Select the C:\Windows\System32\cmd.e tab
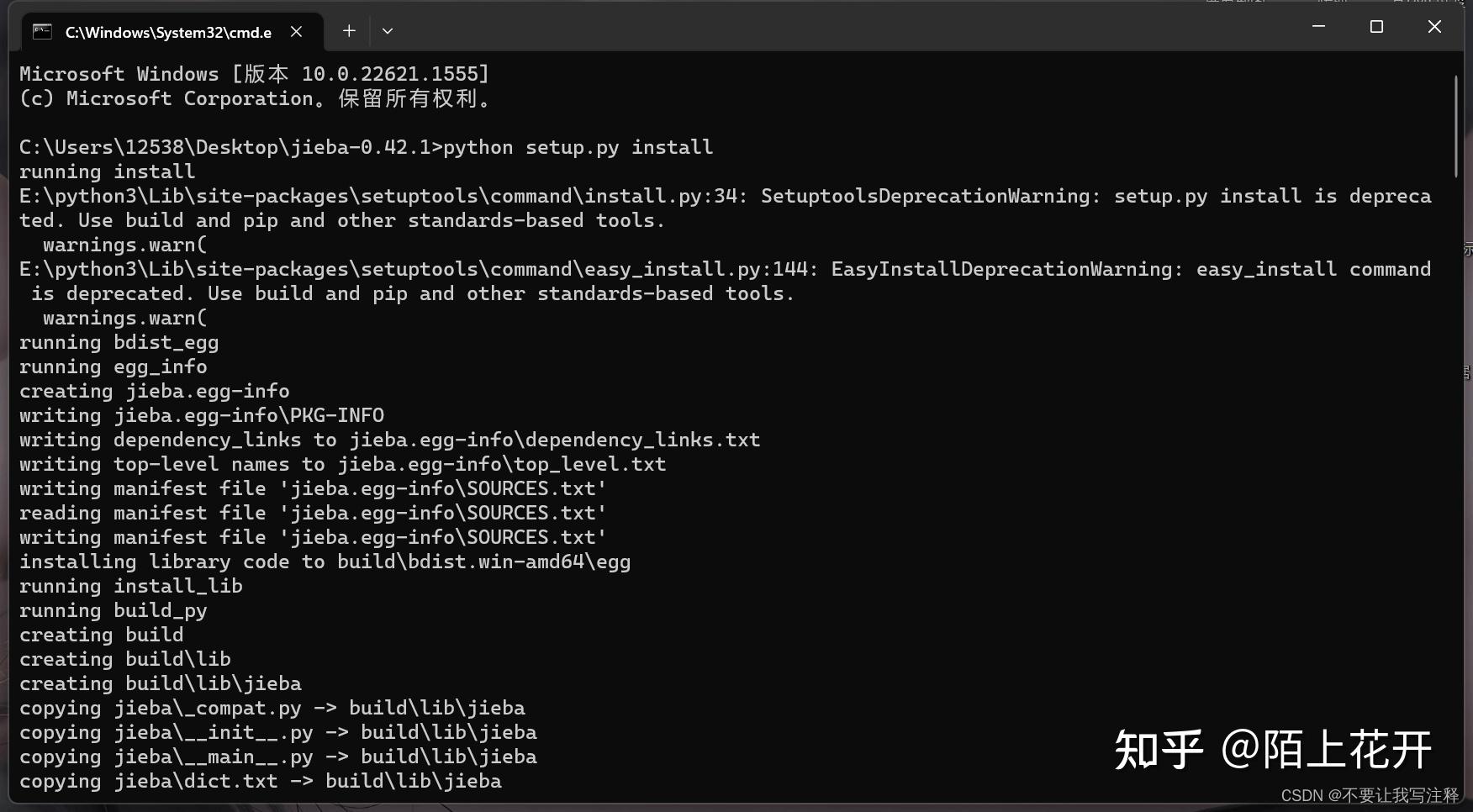The image size is (1473, 812). pos(168,32)
